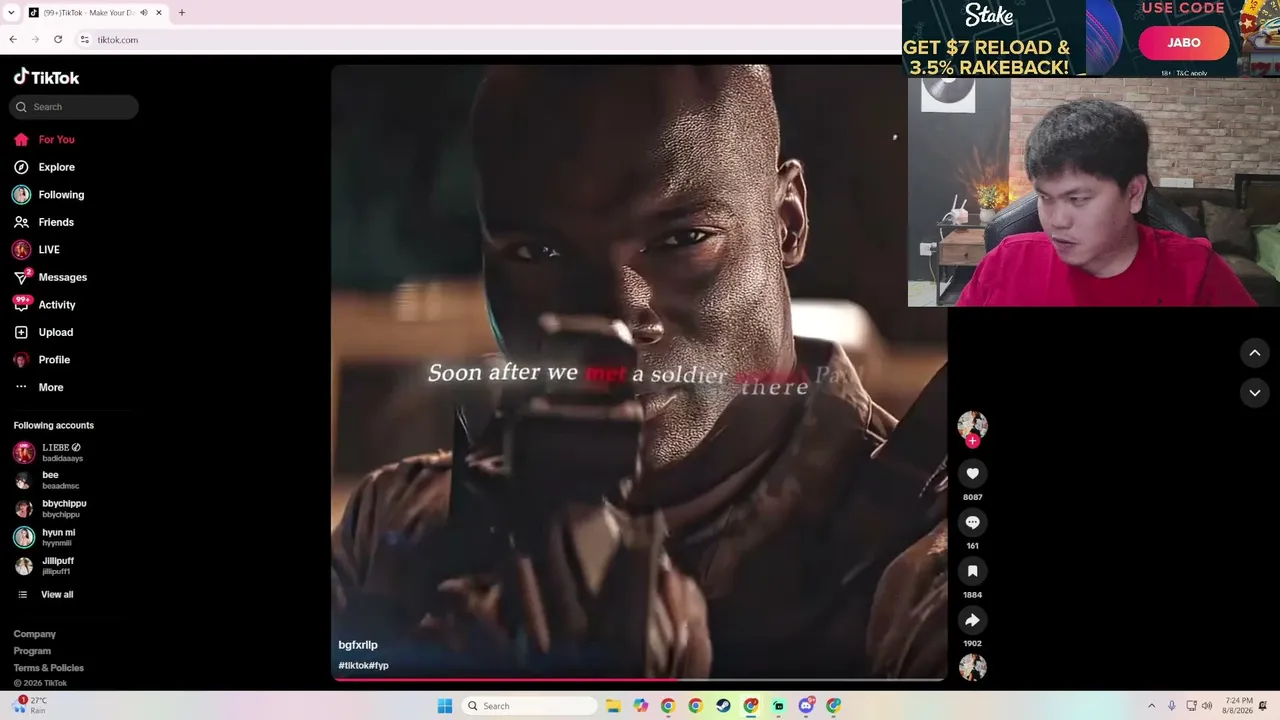Open the network status tray icon
The width and height of the screenshot is (1280, 720).
coord(1190,706)
